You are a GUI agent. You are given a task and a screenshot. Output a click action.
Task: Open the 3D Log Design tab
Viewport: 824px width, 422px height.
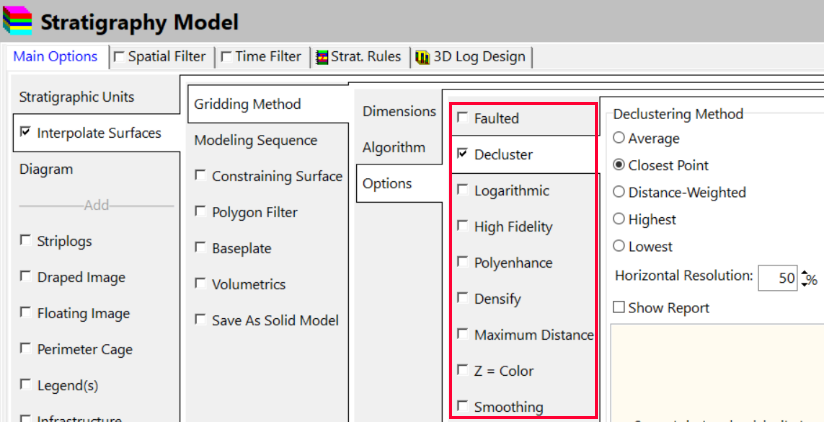pyautogui.click(x=469, y=57)
